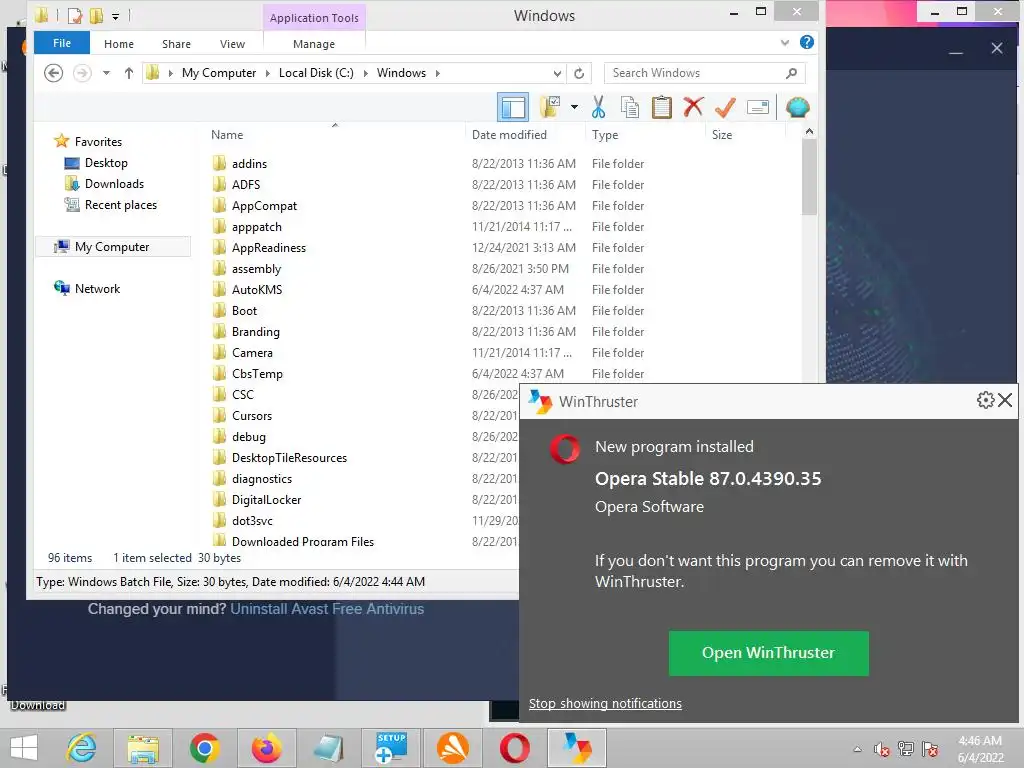Open File Explorer from the taskbar
This screenshot has height=768, width=1024.
pyautogui.click(x=143, y=748)
